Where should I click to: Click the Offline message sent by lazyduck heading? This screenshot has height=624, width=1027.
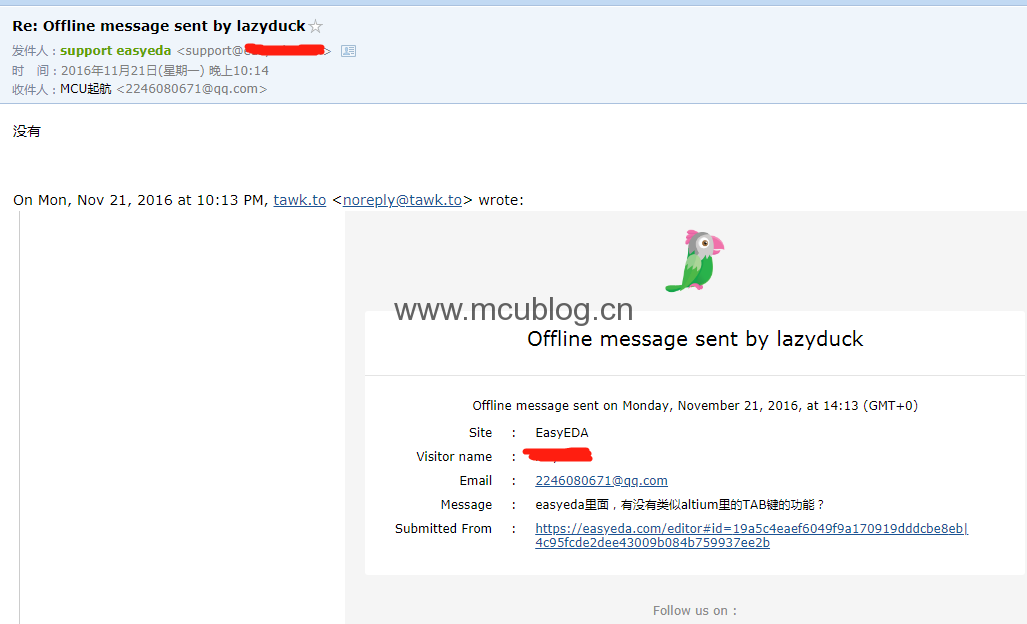click(x=695, y=339)
